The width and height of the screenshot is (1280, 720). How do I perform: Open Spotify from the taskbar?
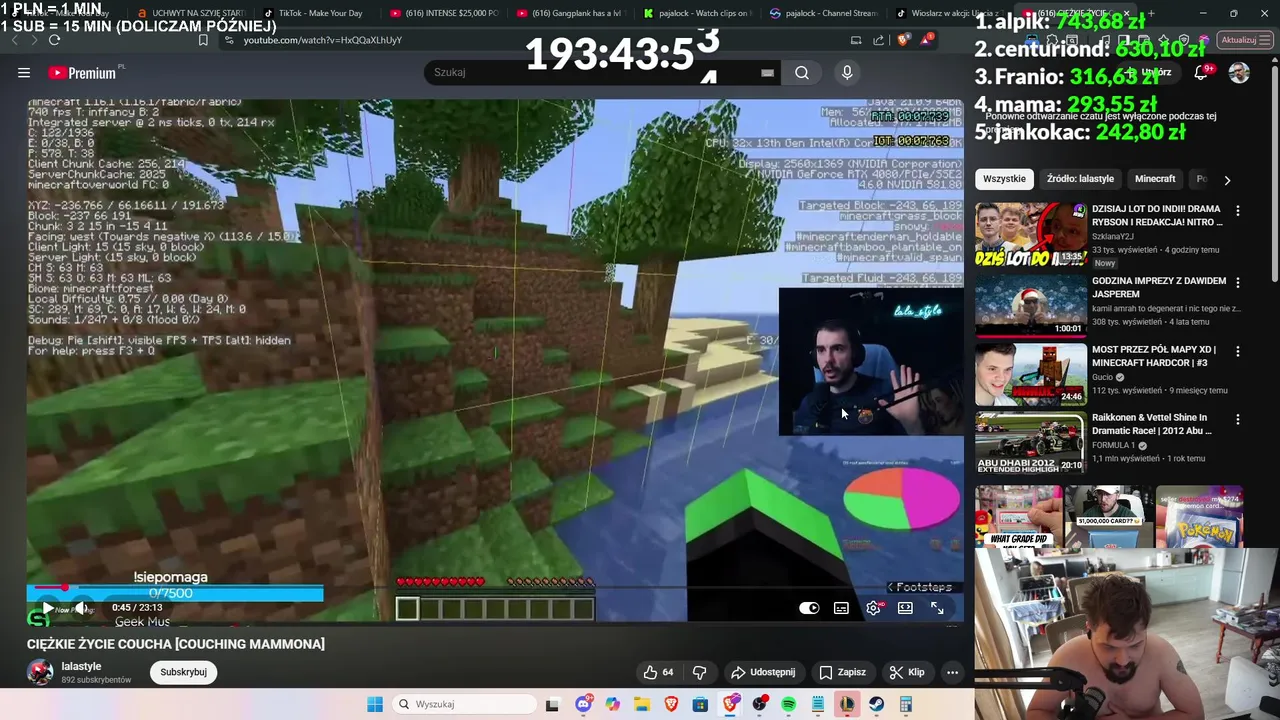pyautogui.click(x=788, y=704)
